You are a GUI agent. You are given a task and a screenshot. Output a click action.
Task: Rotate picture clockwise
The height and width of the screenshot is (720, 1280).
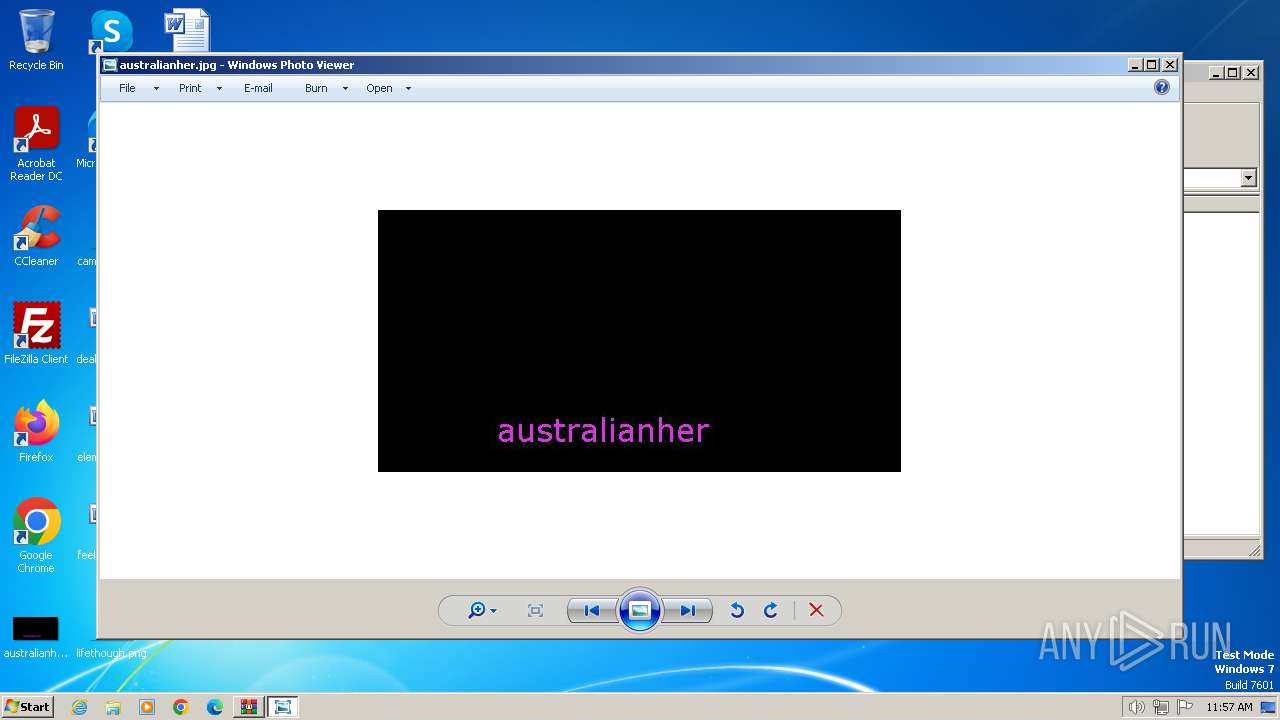[x=771, y=610]
